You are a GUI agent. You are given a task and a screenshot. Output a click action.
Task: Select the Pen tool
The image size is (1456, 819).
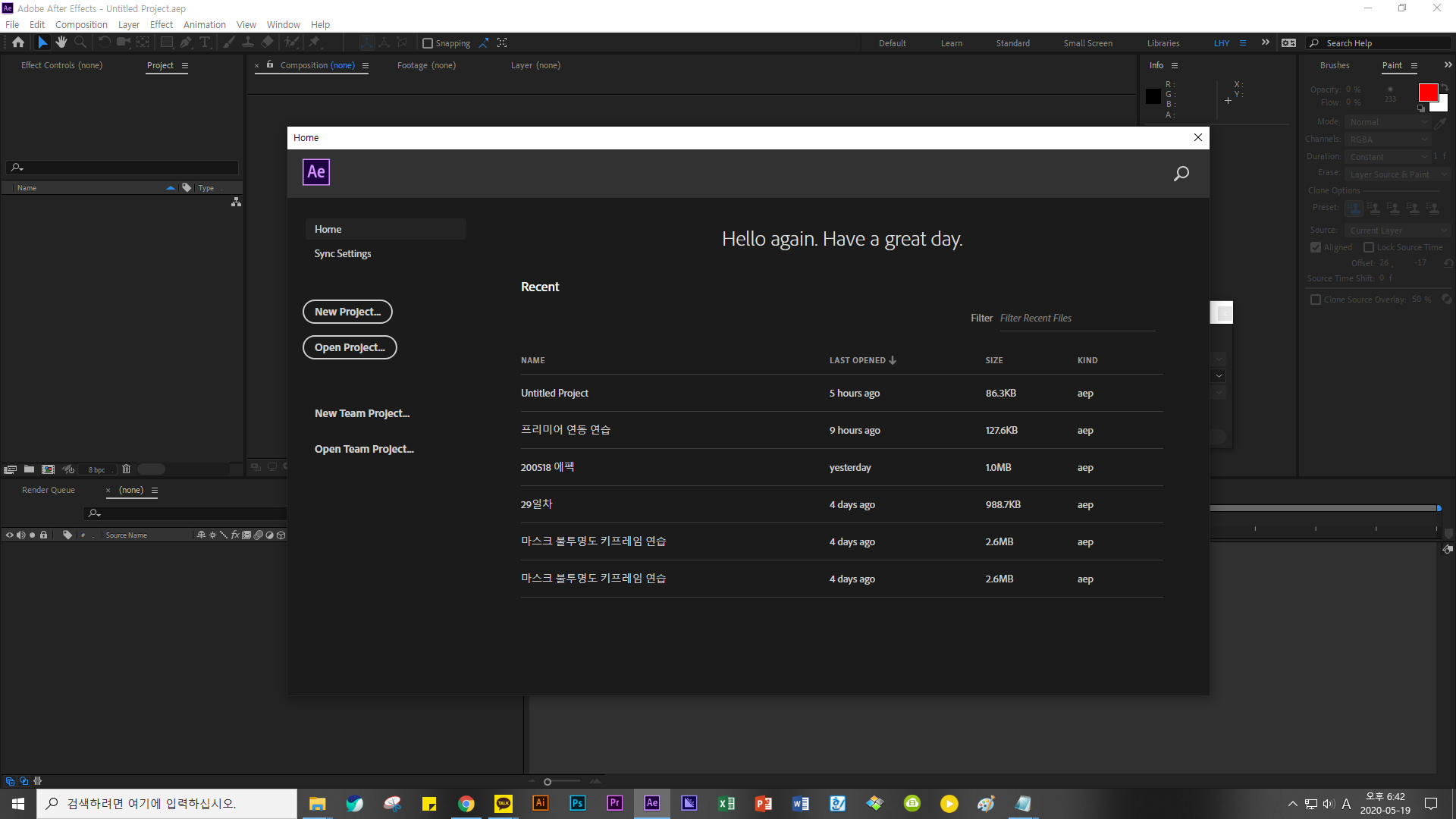click(x=186, y=42)
